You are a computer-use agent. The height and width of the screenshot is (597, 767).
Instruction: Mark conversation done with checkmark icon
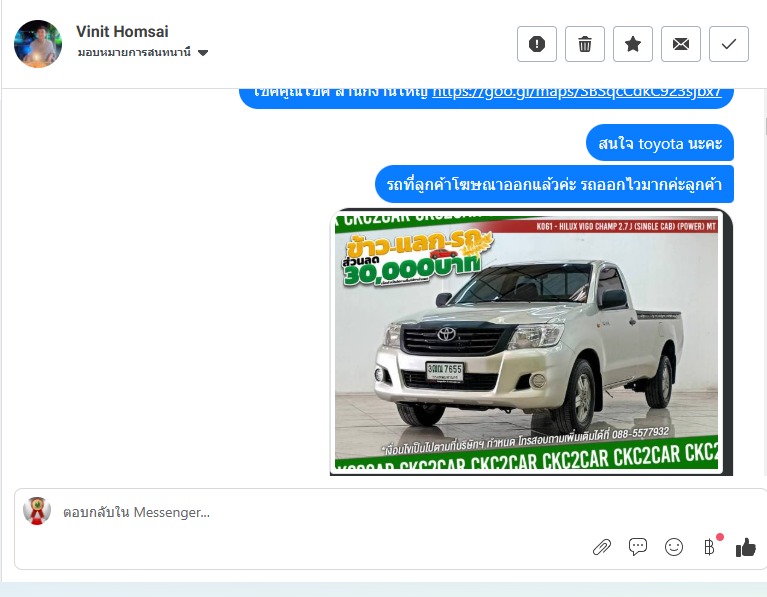728,44
